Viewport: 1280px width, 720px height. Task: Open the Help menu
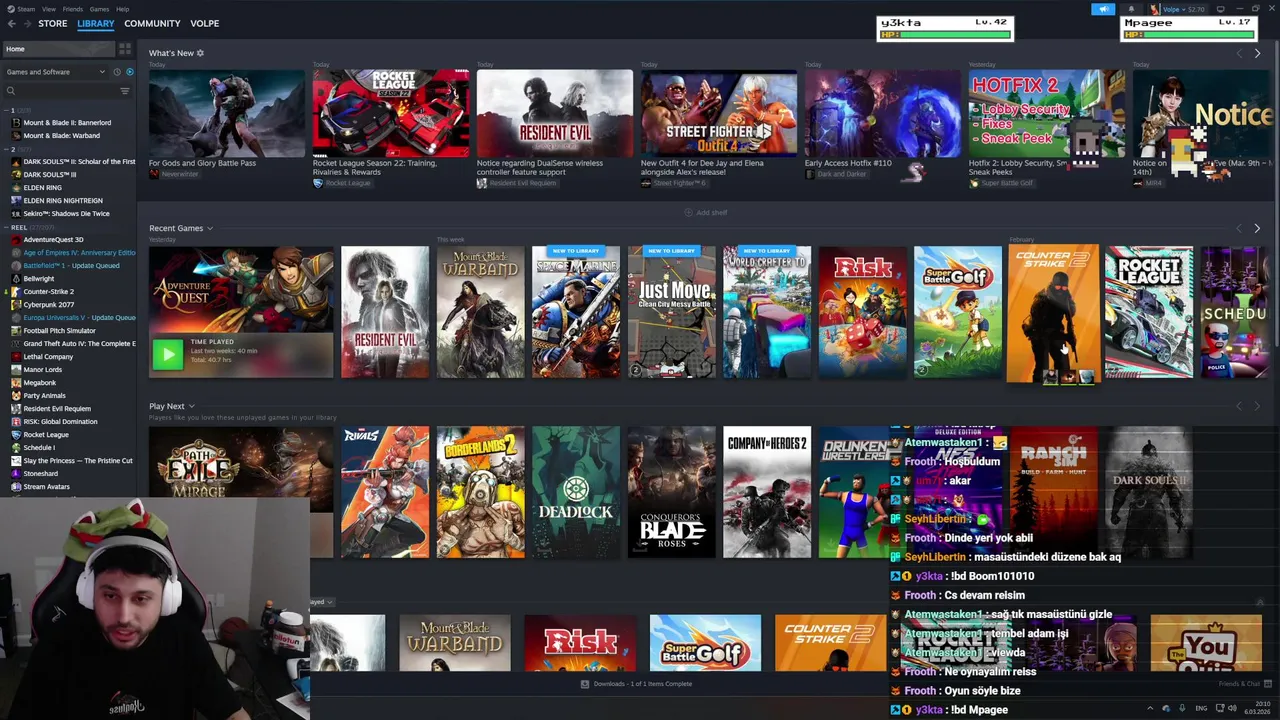pos(122,9)
